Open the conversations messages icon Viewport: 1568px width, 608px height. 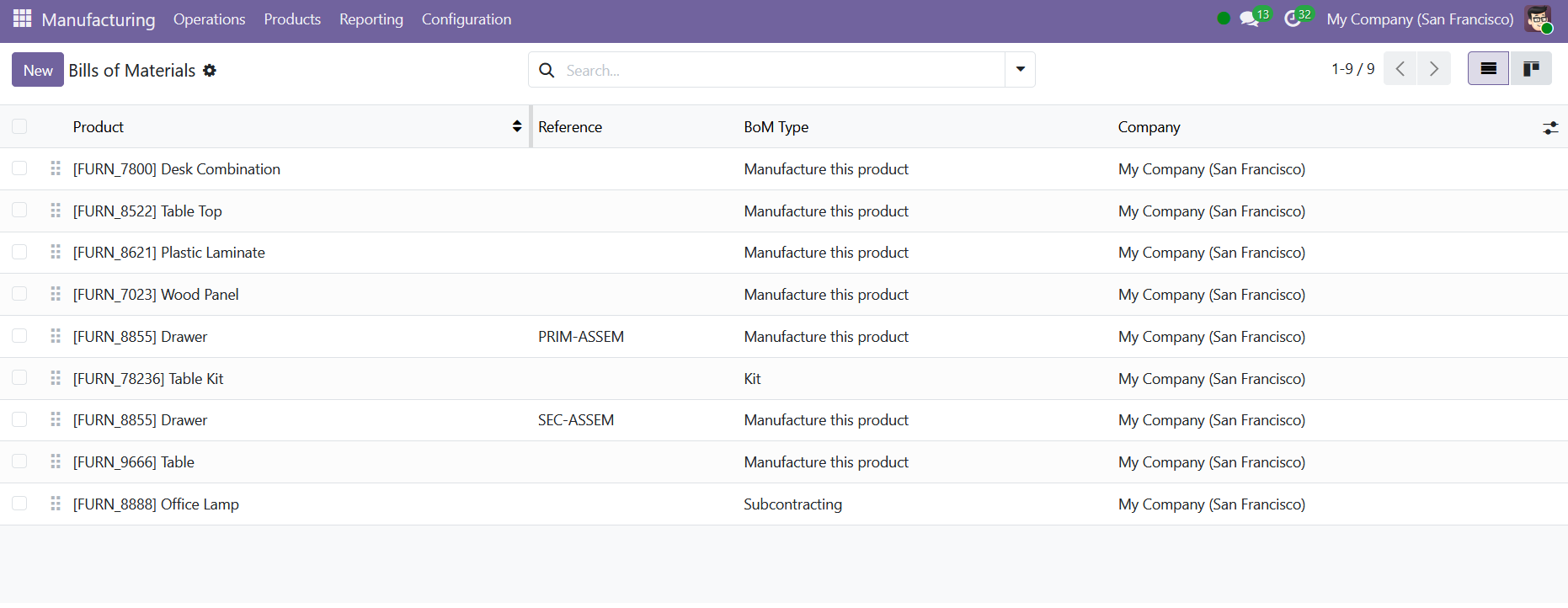click(x=1250, y=19)
